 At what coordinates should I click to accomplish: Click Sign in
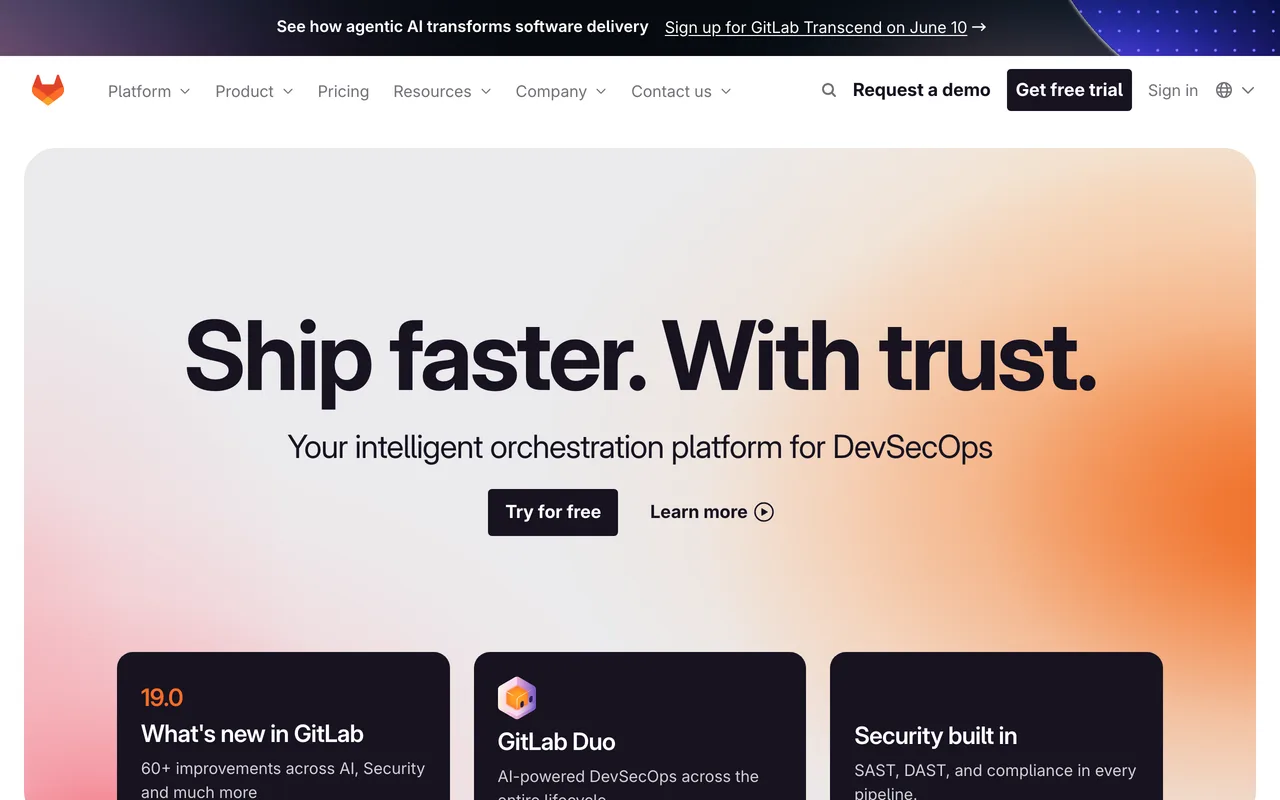coord(1173,90)
